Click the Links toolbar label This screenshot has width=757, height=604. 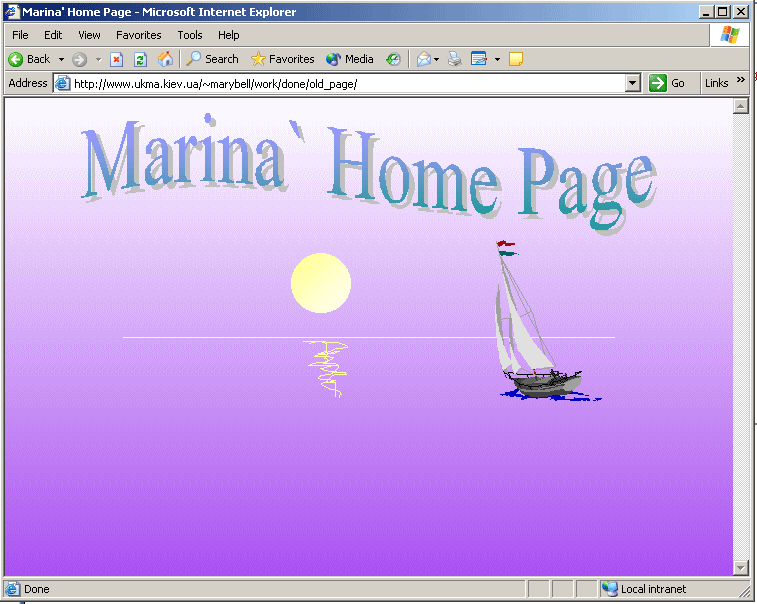pyautogui.click(x=716, y=83)
